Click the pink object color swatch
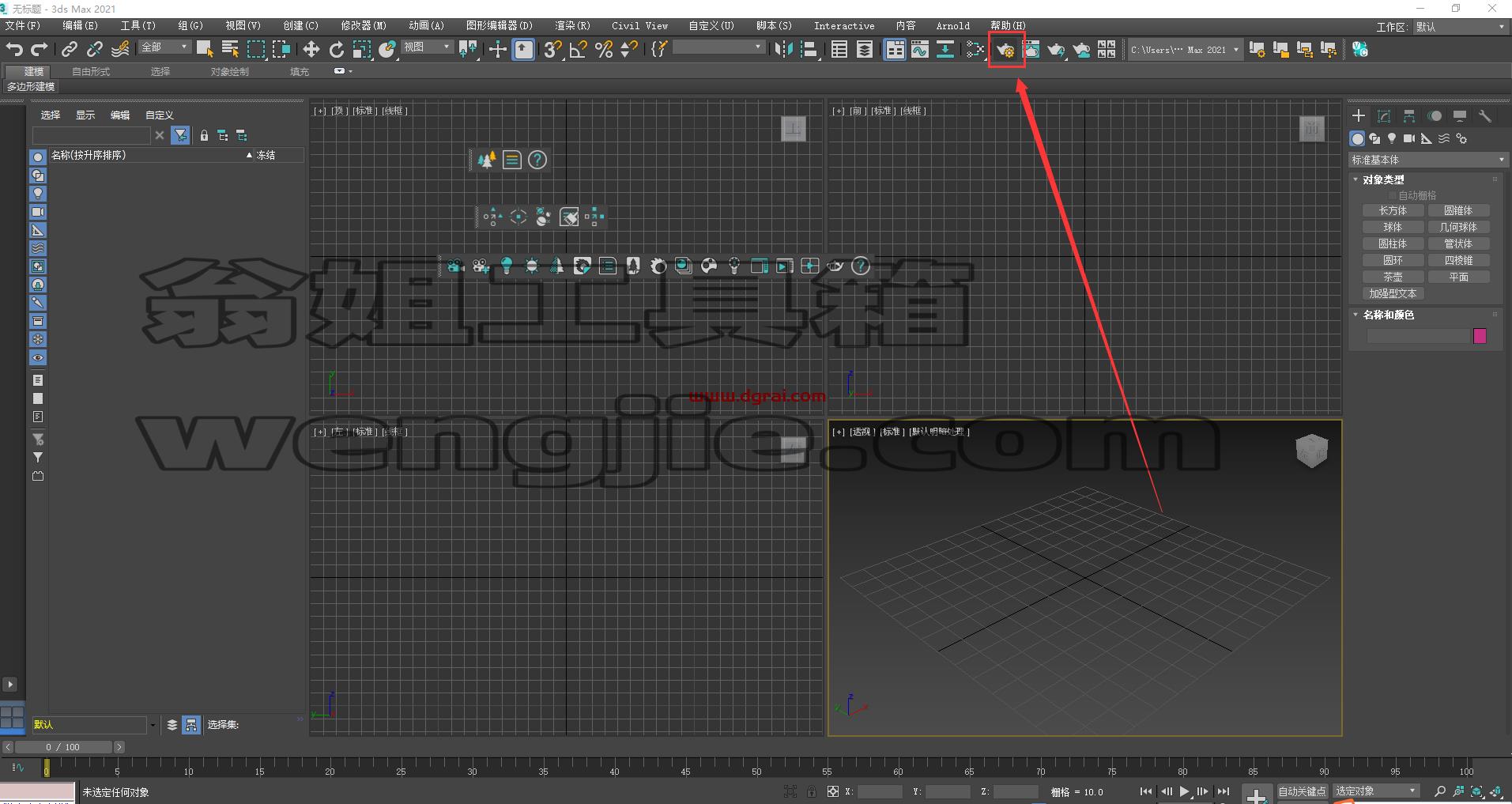The image size is (1512, 804). [1480, 336]
